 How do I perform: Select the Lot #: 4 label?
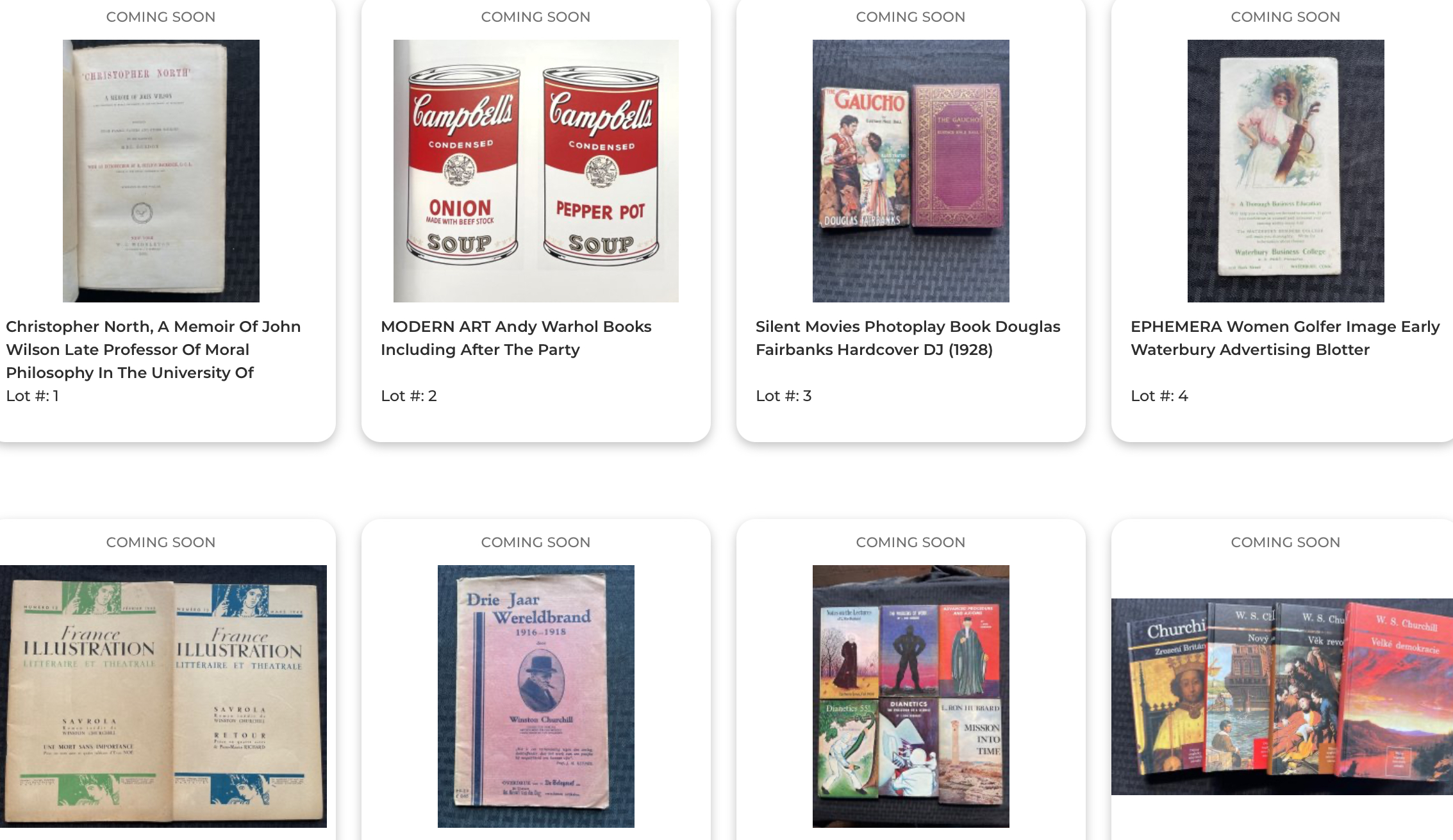pyautogui.click(x=1159, y=396)
